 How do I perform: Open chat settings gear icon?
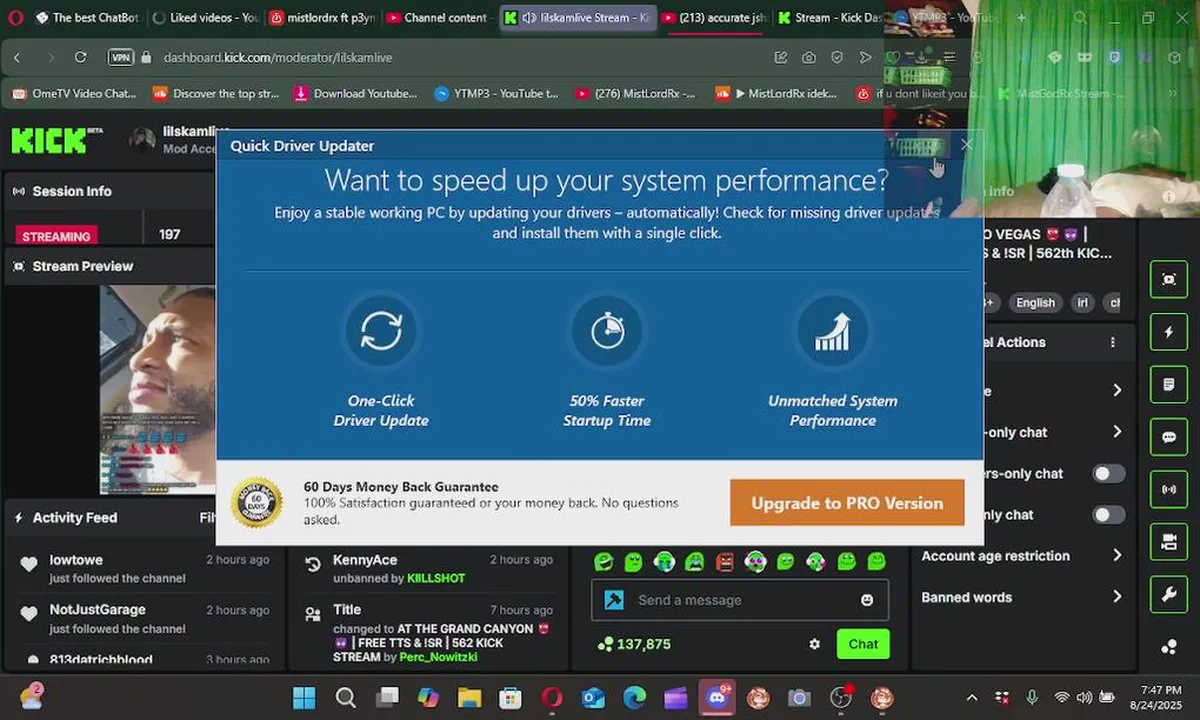(815, 644)
